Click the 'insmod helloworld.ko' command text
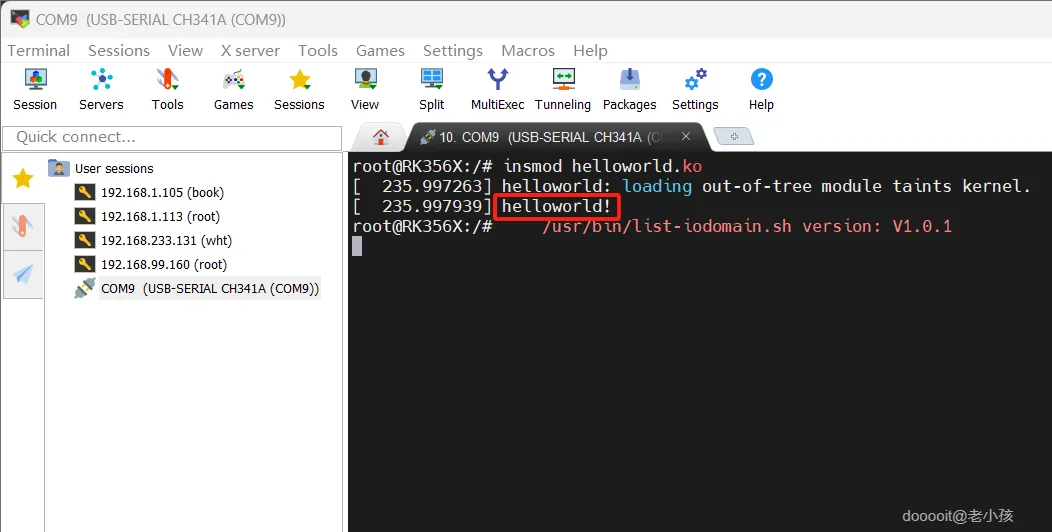 [602, 166]
